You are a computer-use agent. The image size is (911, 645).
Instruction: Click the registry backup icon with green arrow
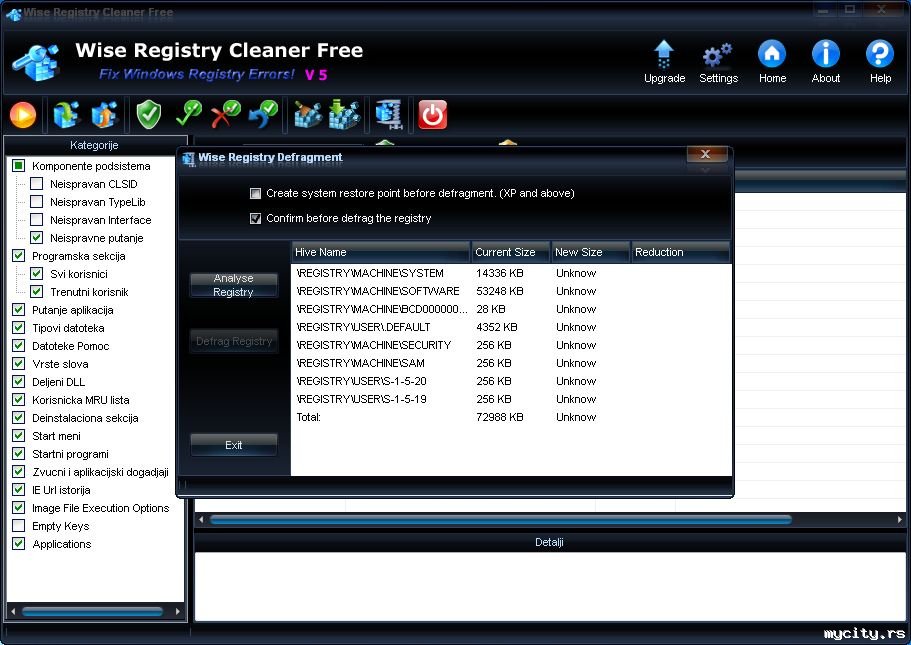[66, 114]
